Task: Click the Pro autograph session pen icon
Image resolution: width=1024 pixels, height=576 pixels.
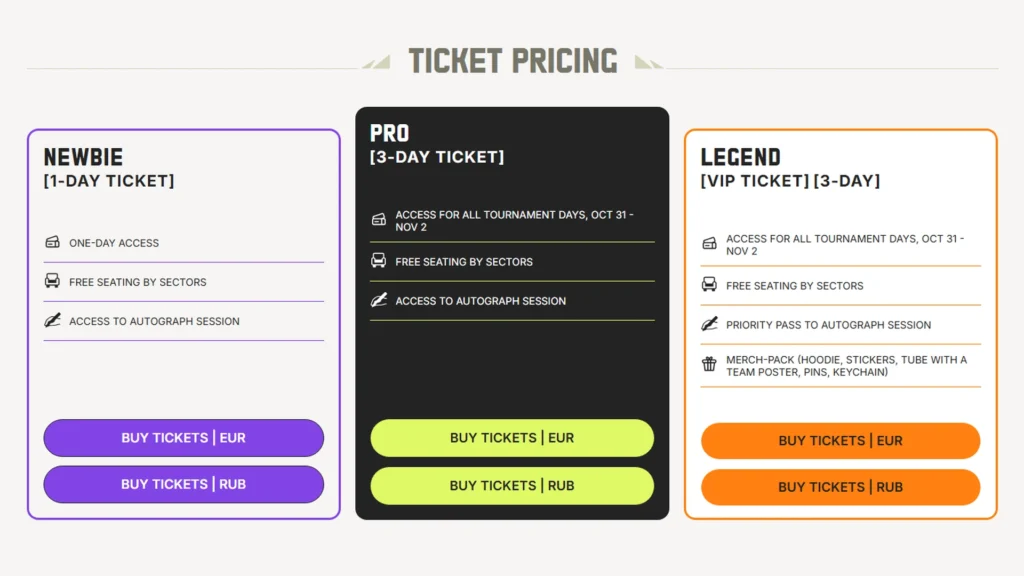Action: pos(379,300)
